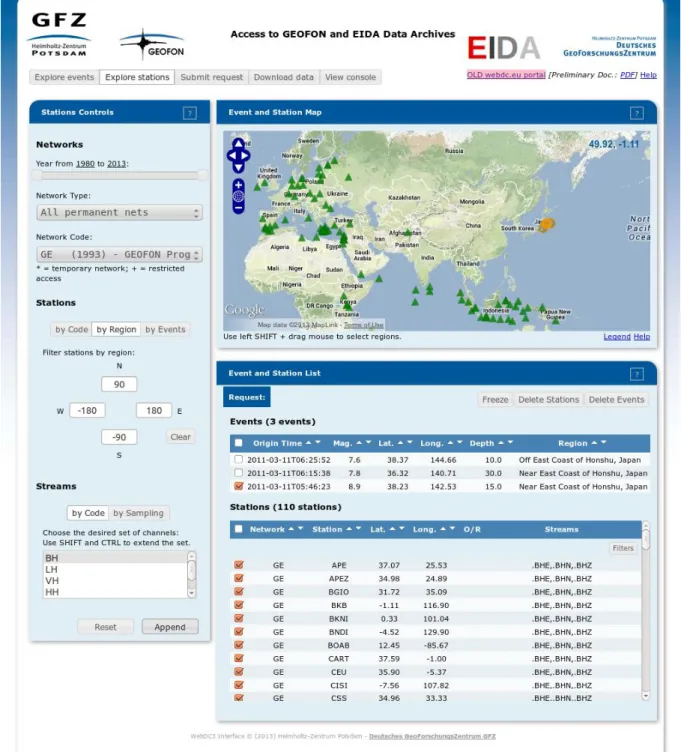Open the OLD webdc.eu portal link

[x=506, y=75]
